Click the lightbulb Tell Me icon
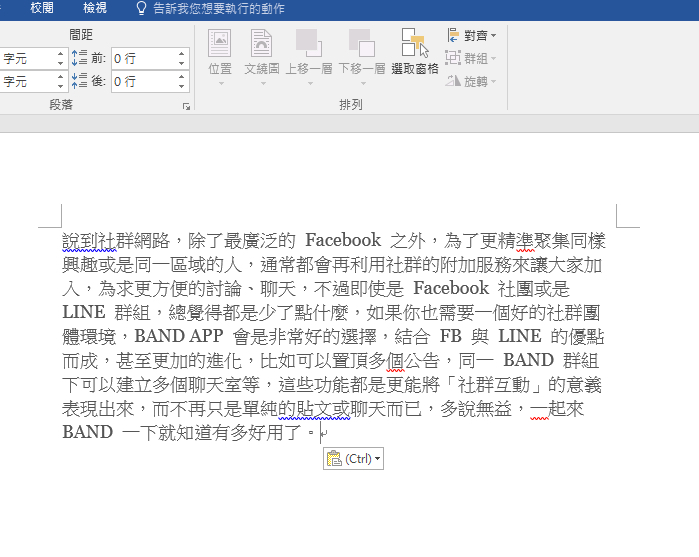 pos(141,8)
